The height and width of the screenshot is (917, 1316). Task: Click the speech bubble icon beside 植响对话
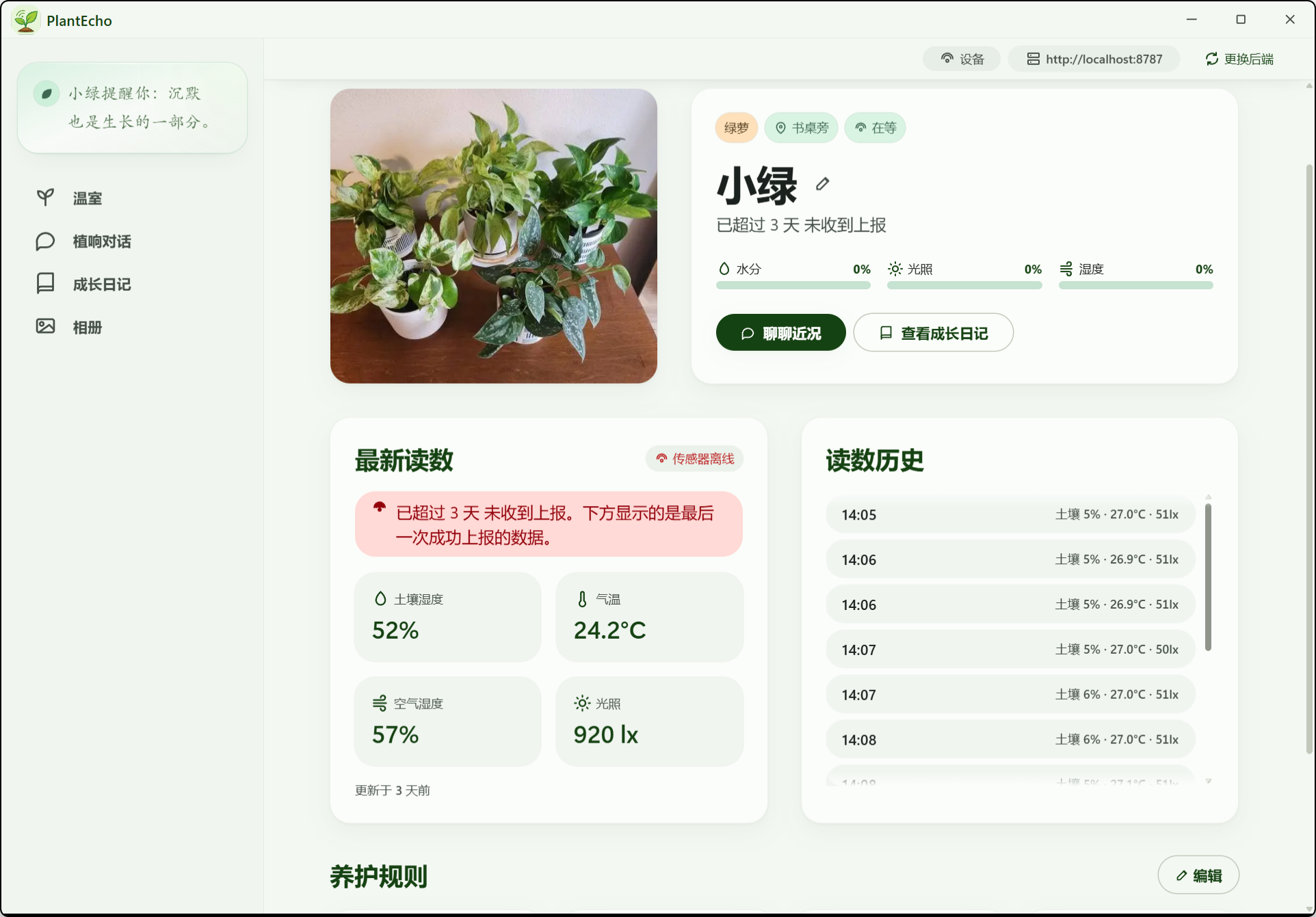click(x=45, y=241)
